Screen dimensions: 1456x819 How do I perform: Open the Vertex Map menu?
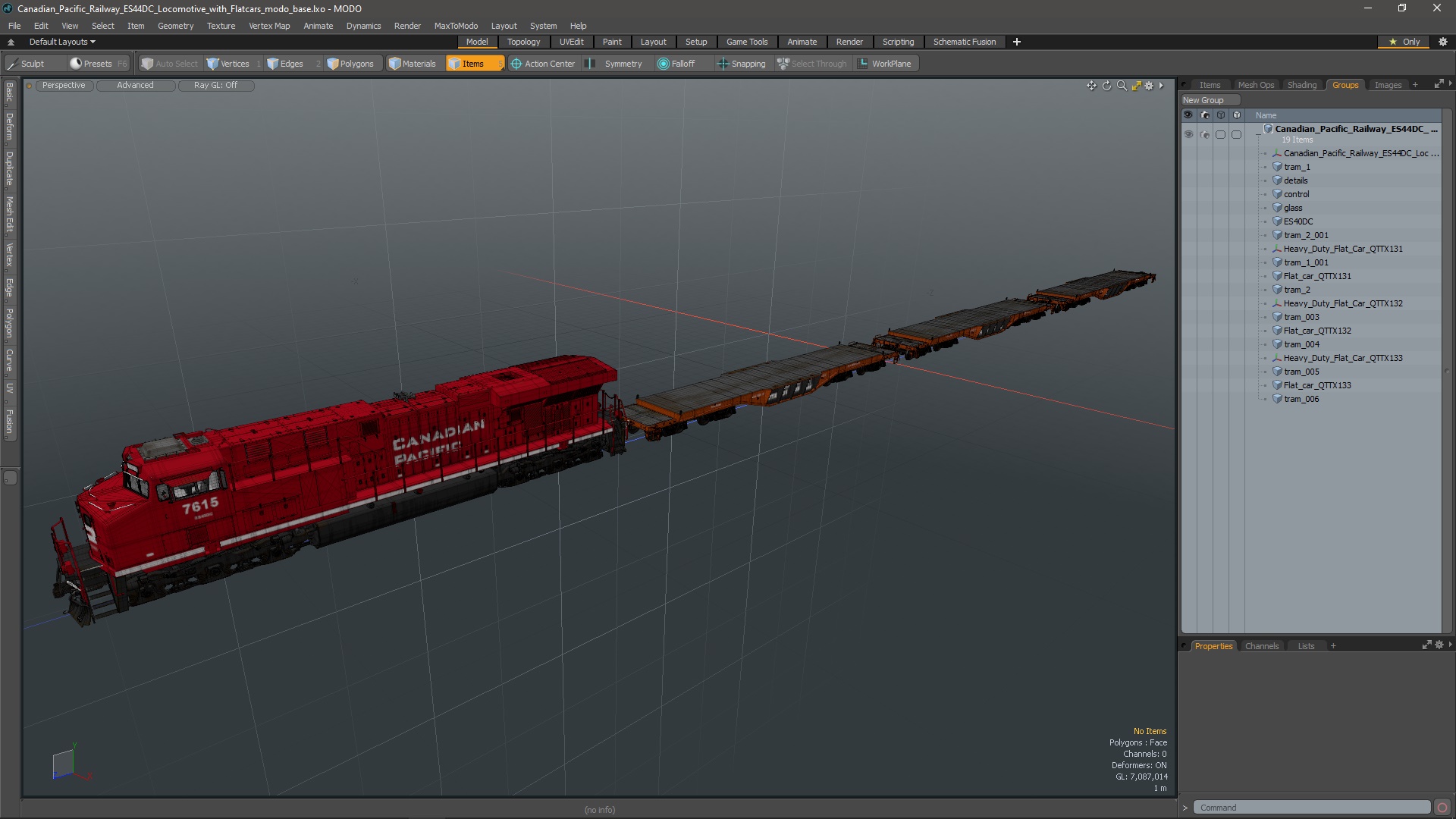click(x=269, y=26)
